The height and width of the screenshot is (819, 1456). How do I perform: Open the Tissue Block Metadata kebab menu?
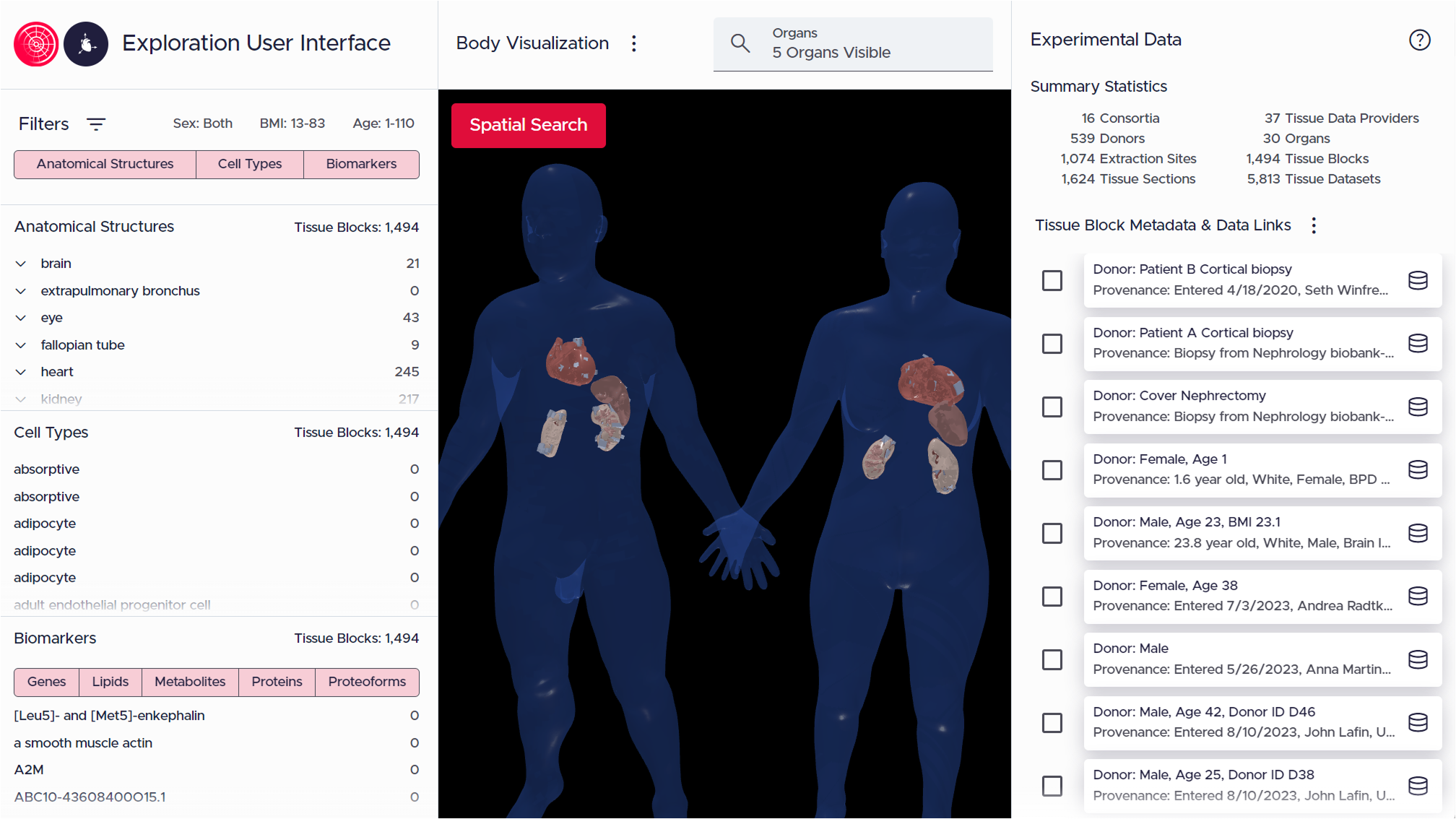(x=1314, y=225)
